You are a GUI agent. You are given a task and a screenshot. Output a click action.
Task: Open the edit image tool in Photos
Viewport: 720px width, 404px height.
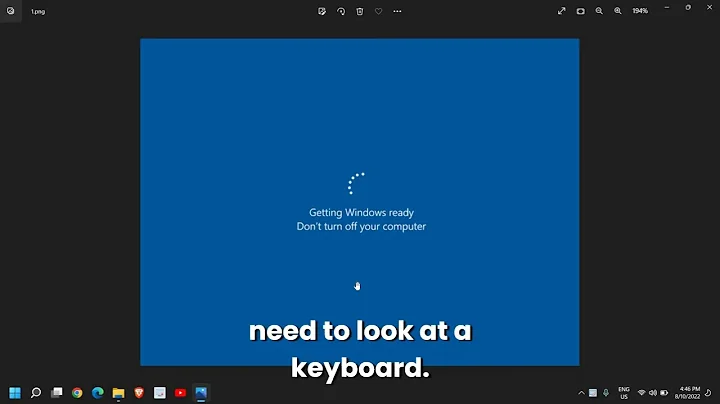(x=322, y=11)
